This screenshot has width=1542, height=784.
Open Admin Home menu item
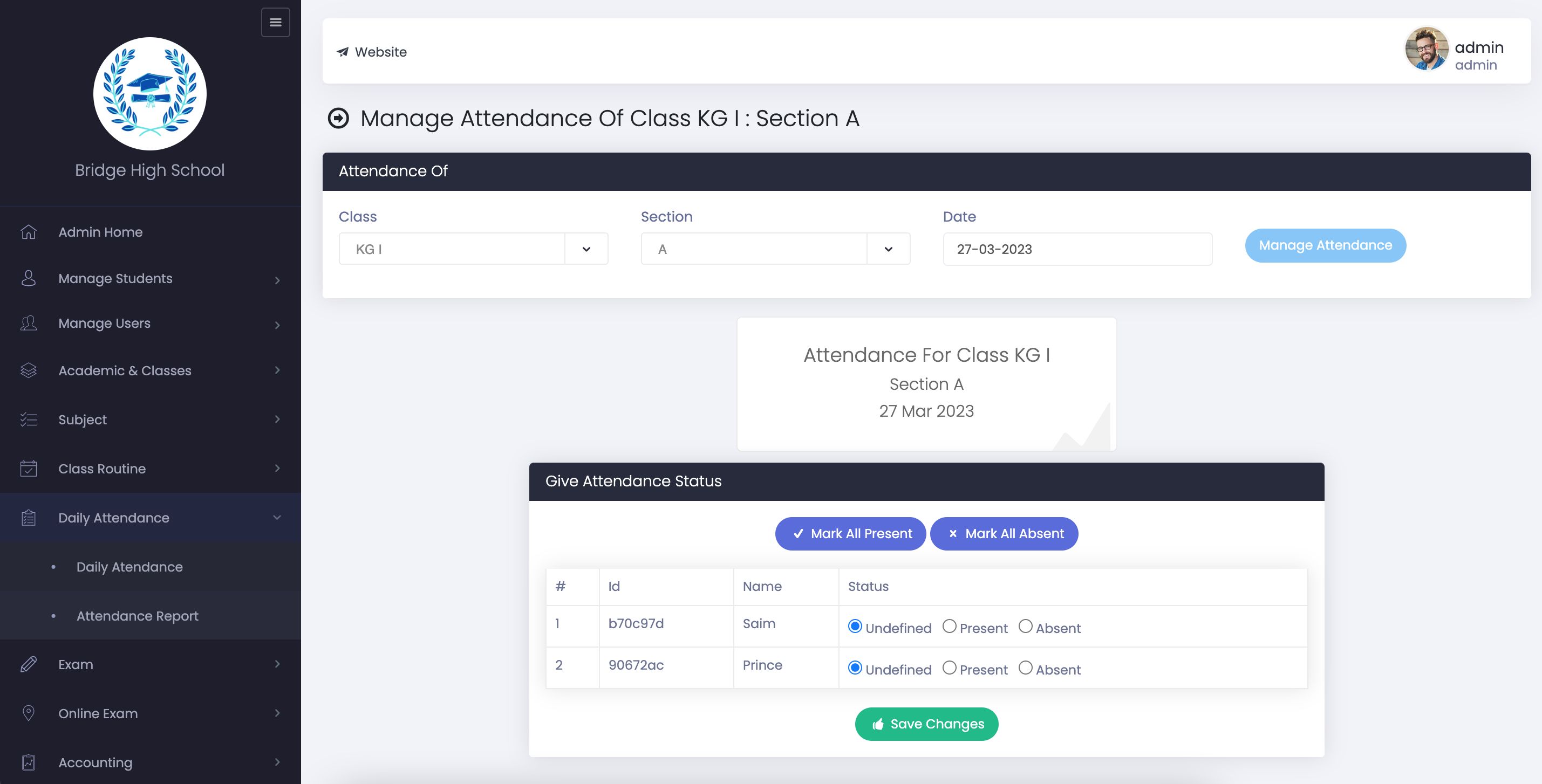pos(150,232)
